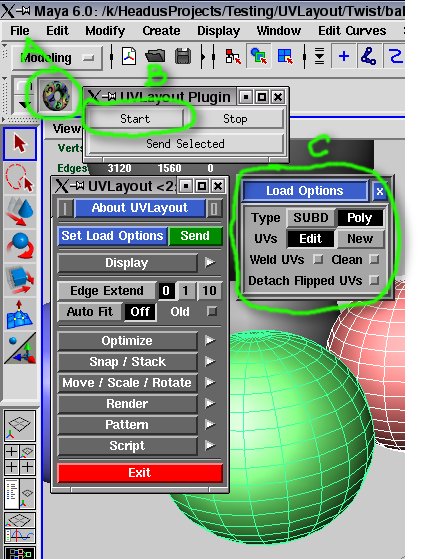422x559 pixels.
Task: Click the Display button in UVLayout
Action: pyautogui.click(x=127, y=263)
